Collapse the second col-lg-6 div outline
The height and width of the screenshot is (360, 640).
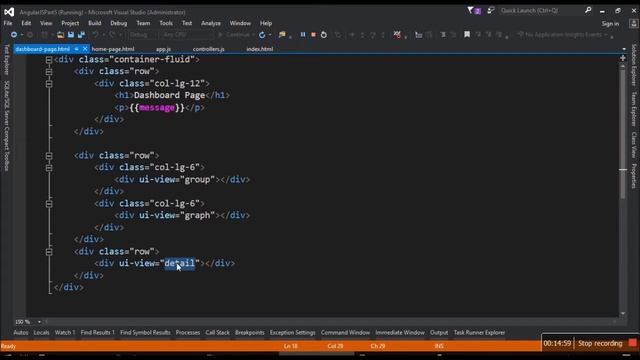click(49, 204)
